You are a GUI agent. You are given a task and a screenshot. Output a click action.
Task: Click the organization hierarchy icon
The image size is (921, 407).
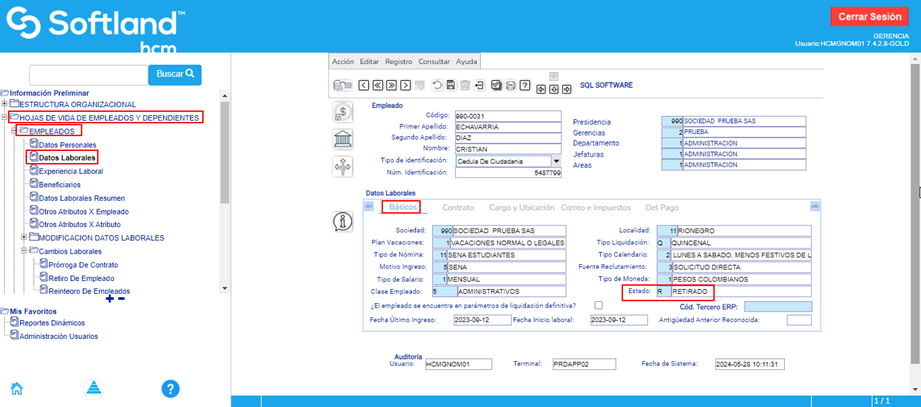343,165
